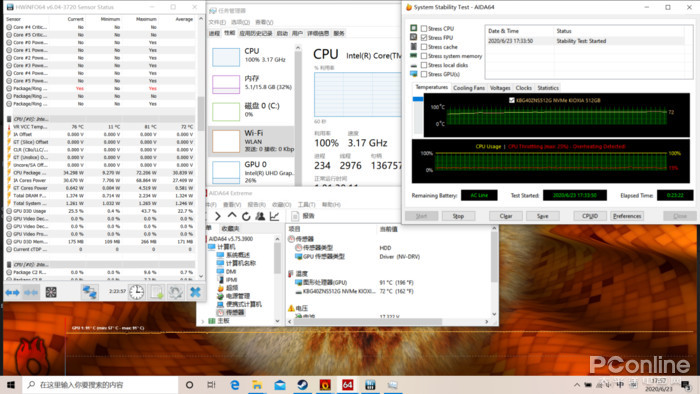This screenshot has width=700, height=394.
Task: Enable Stress CPU checkbox
Action: pos(424,29)
